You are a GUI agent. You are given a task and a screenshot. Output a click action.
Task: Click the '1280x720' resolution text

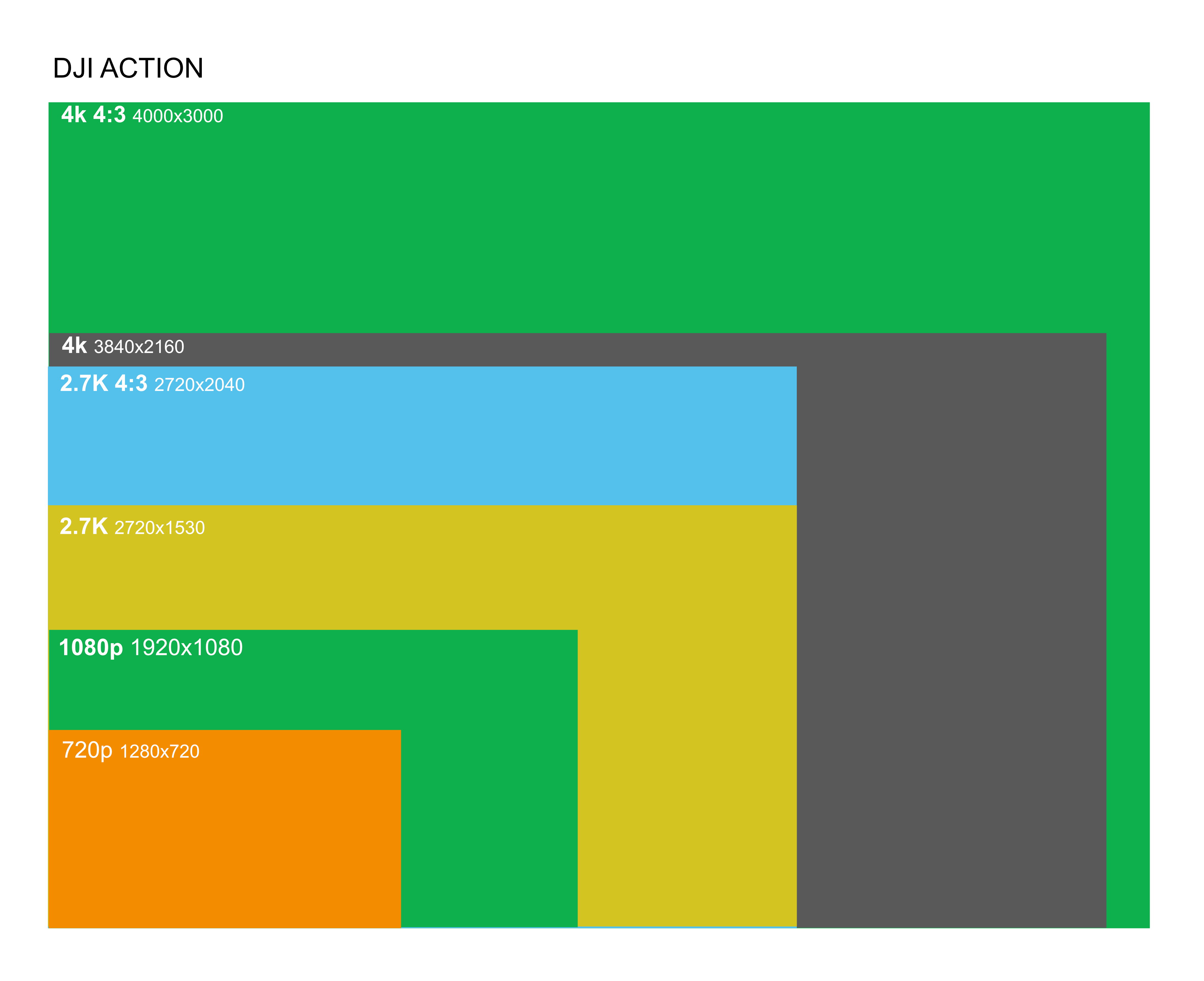pos(160,752)
